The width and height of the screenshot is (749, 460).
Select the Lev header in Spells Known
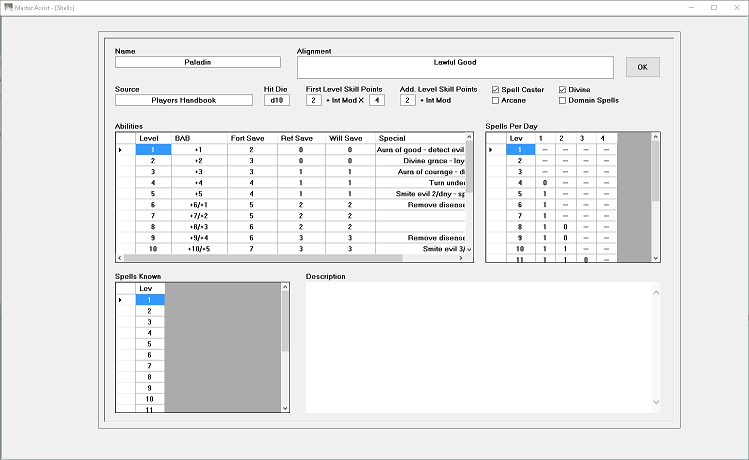(x=150, y=289)
